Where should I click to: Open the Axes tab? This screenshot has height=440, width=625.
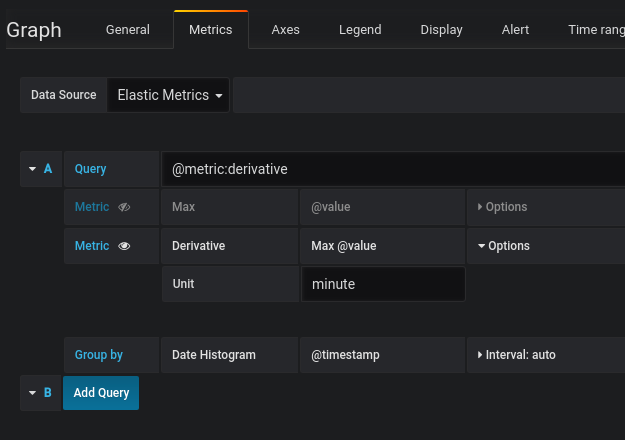point(285,30)
